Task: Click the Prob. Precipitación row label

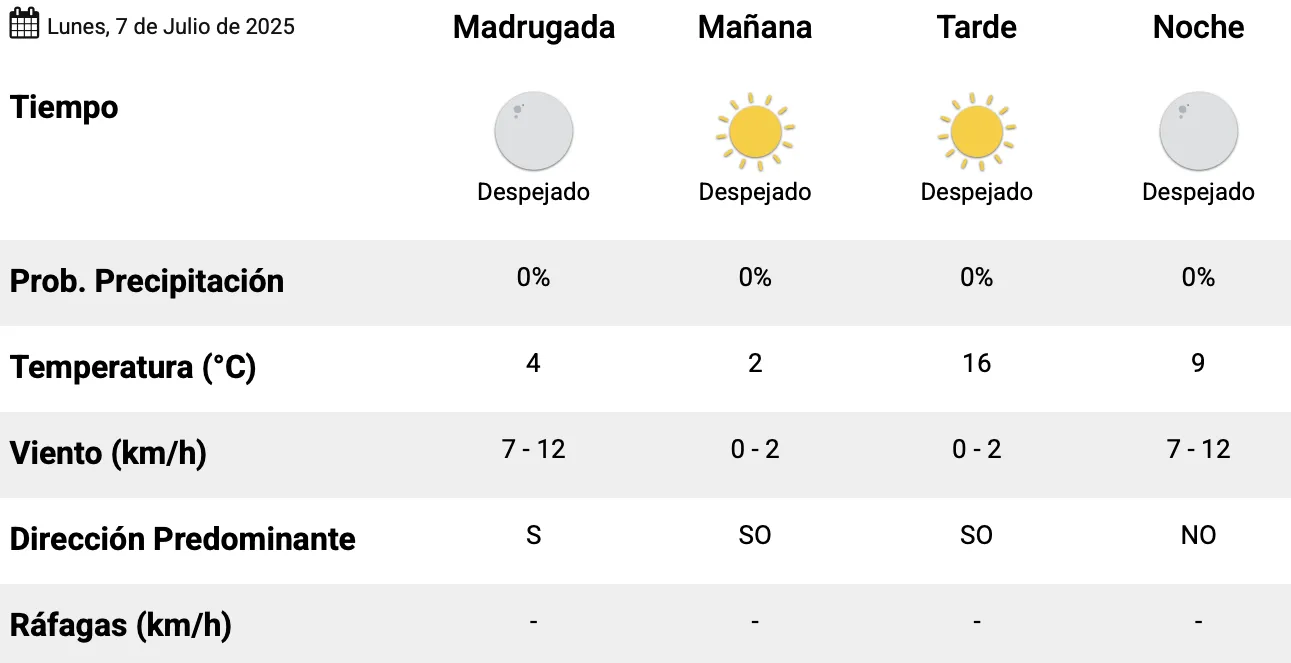Action: [x=147, y=281]
